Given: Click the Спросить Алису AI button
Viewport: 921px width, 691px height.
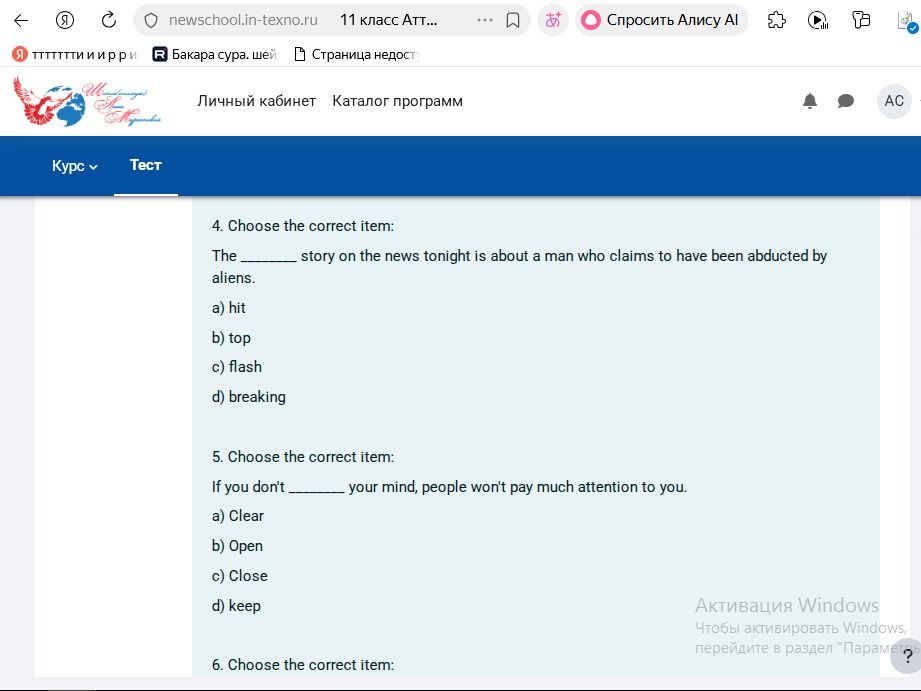Looking at the screenshot, I should click(661, 21).
